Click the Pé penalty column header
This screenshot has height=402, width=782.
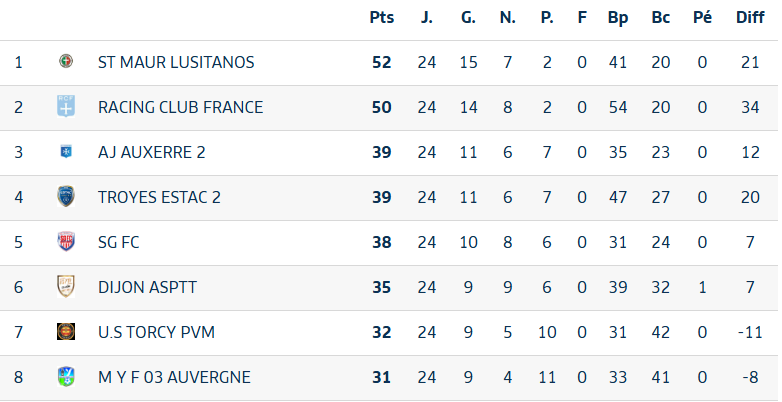point(702,17)
